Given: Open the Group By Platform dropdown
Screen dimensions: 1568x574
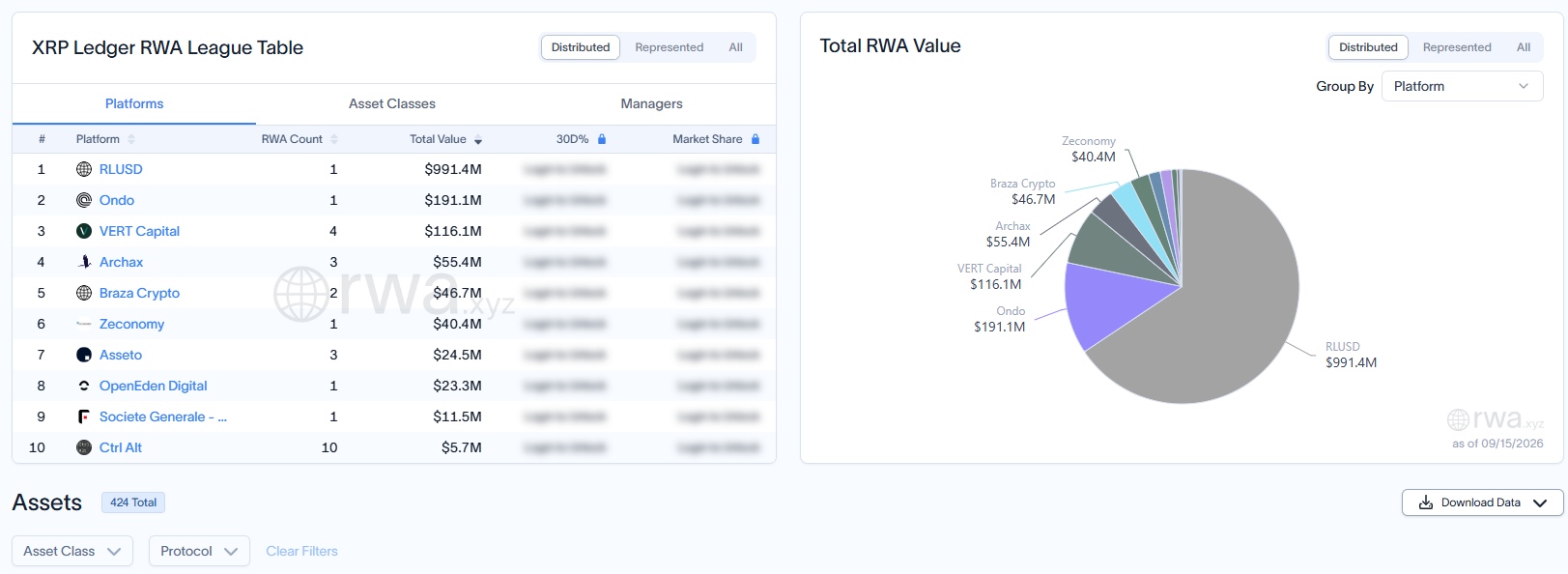Looking at the screenshot, I should (1463, 86).
